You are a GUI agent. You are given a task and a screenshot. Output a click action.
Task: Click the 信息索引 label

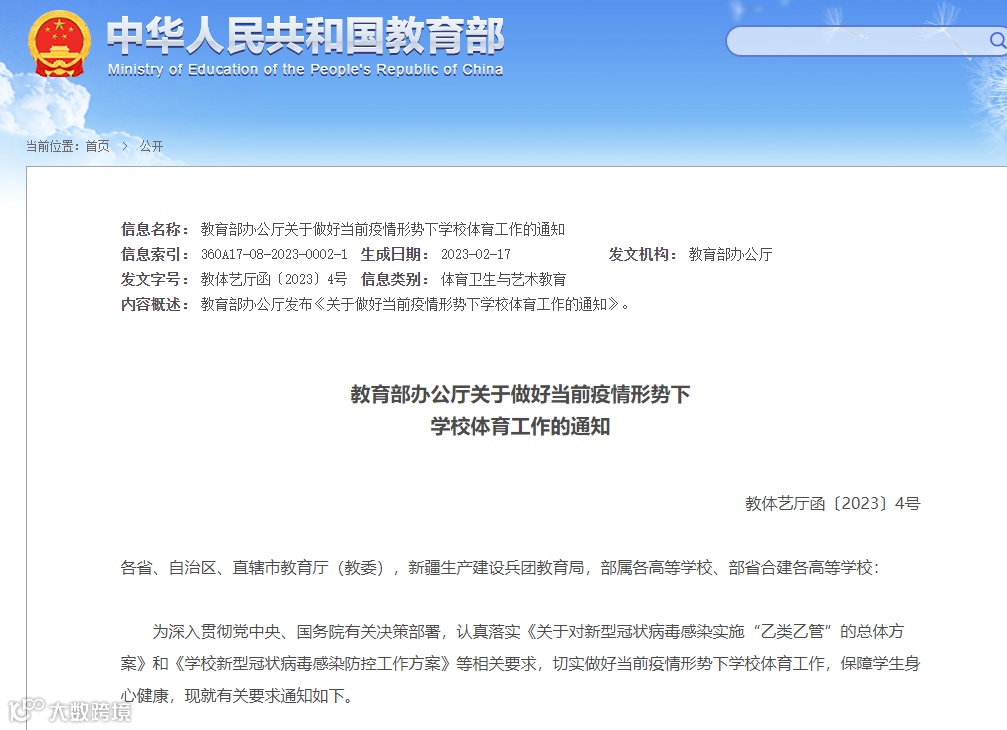coord(155,254)
